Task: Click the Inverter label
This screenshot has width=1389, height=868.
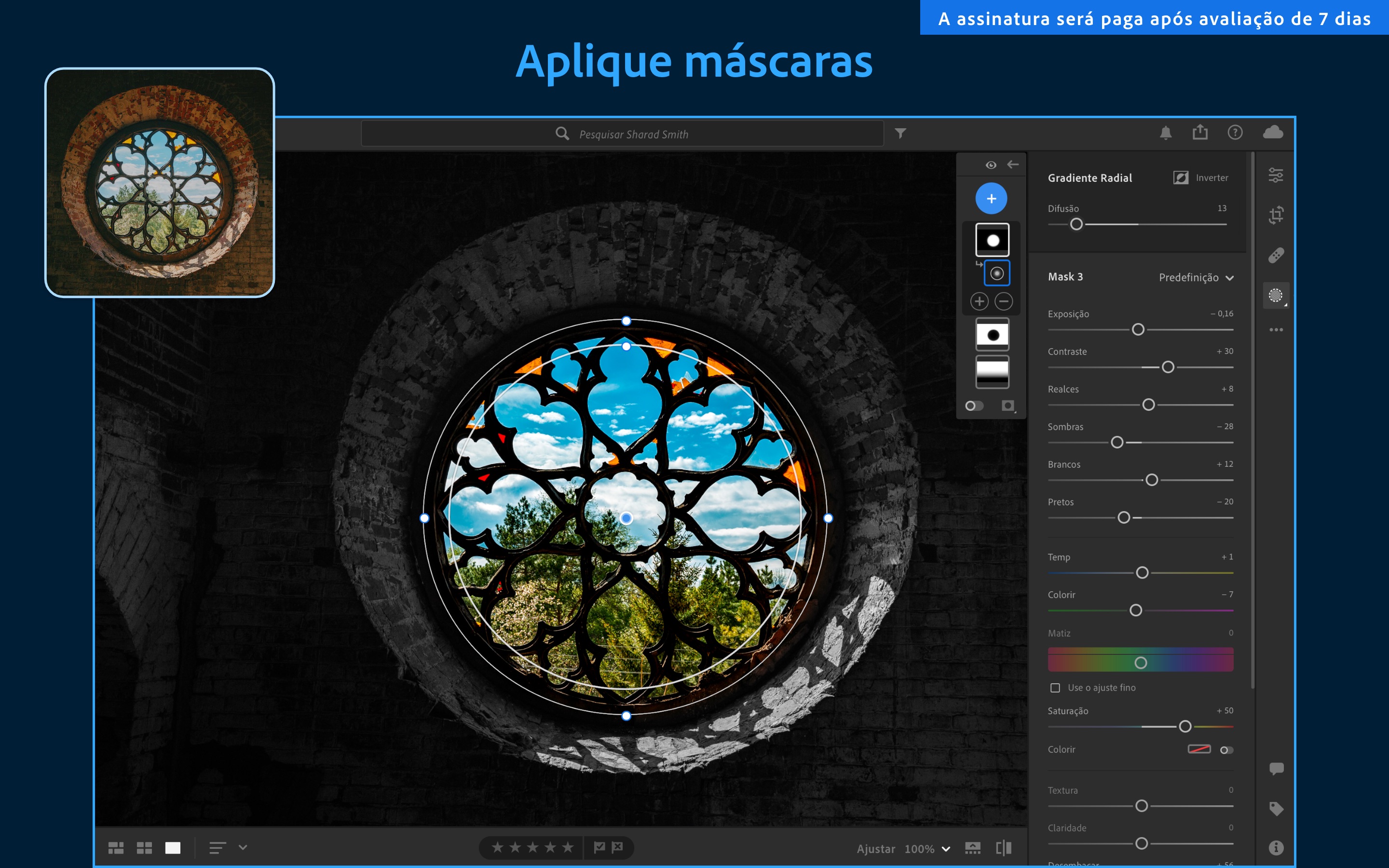Action: [1212, 178]
